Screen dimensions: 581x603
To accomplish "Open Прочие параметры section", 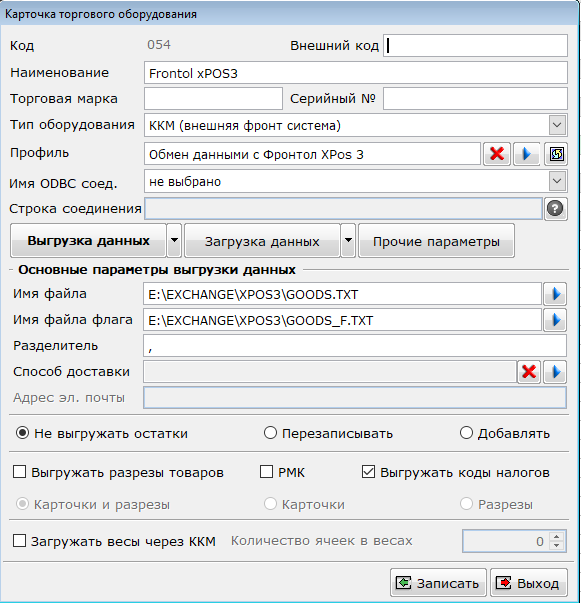I will tap(436, 241).
